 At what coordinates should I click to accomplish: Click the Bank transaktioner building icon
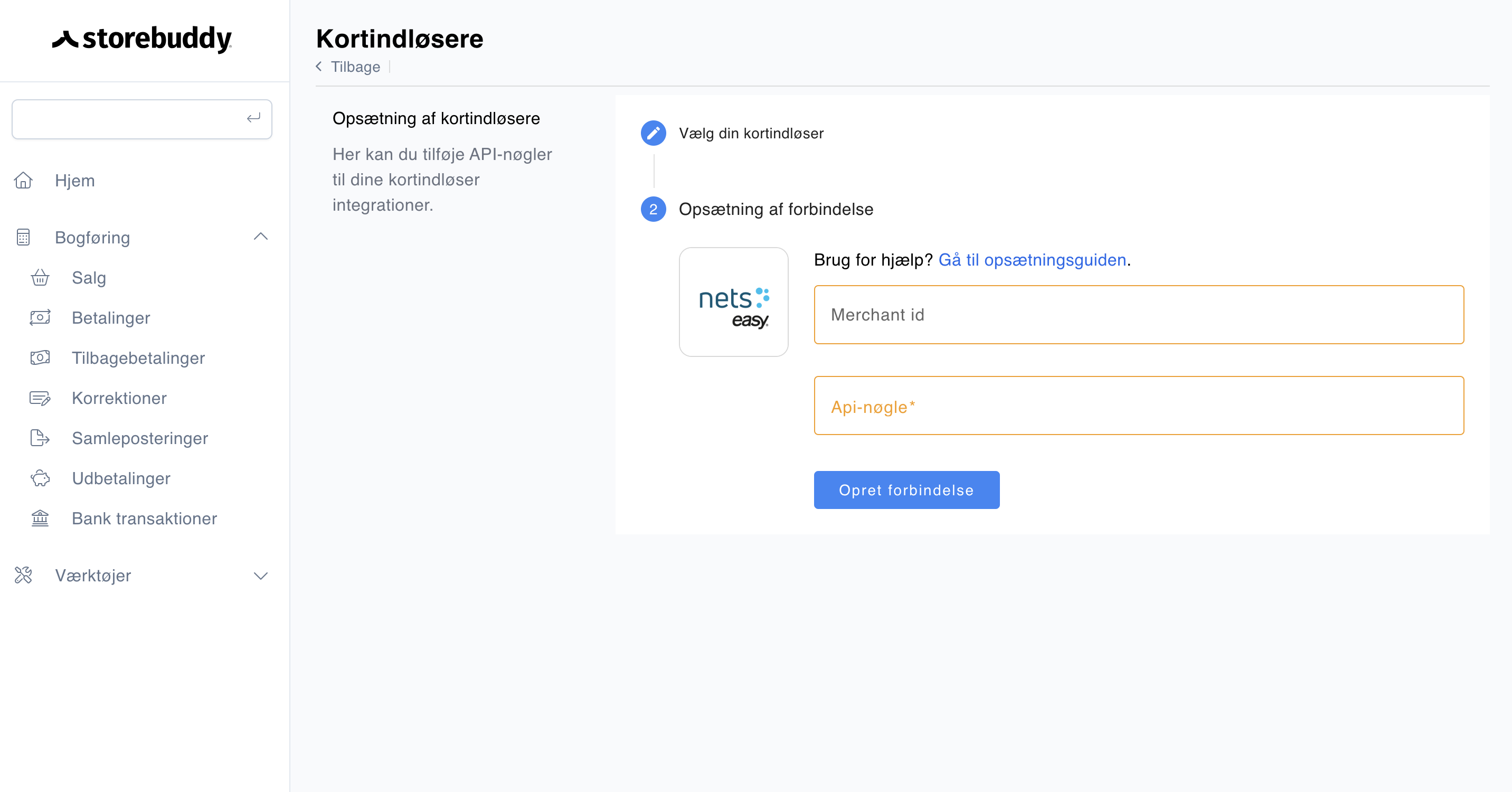[40, 518]
